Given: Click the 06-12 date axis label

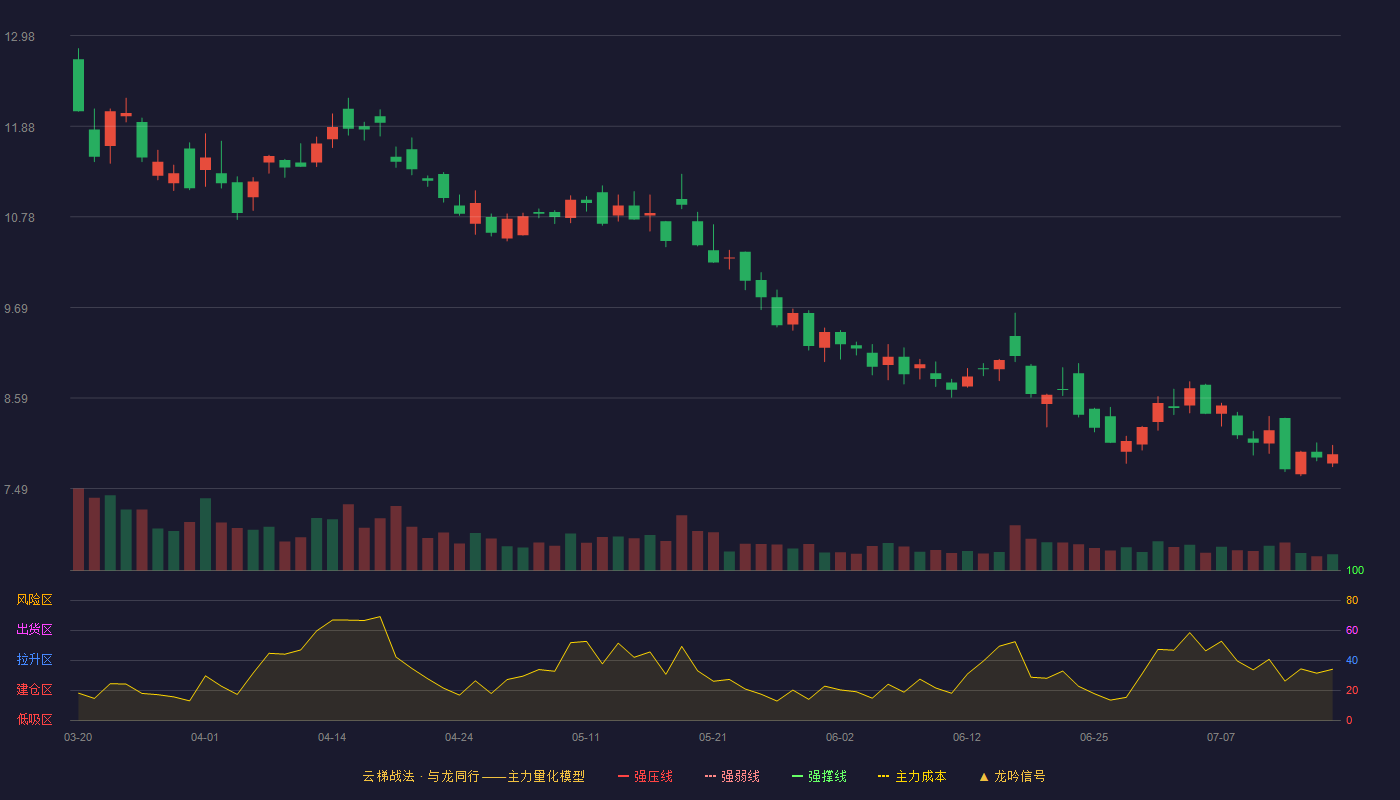Looking at the screenshot, I should [x=967, y=738].
